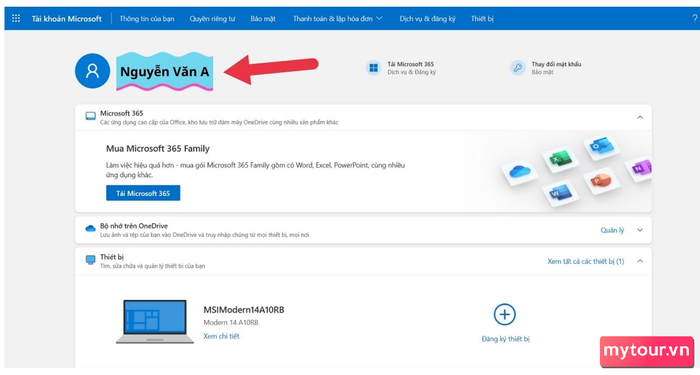This screenshot has width=700, height=375.
Task: Click the Outlook app tile in banner
Action: (x=601, y=147)
